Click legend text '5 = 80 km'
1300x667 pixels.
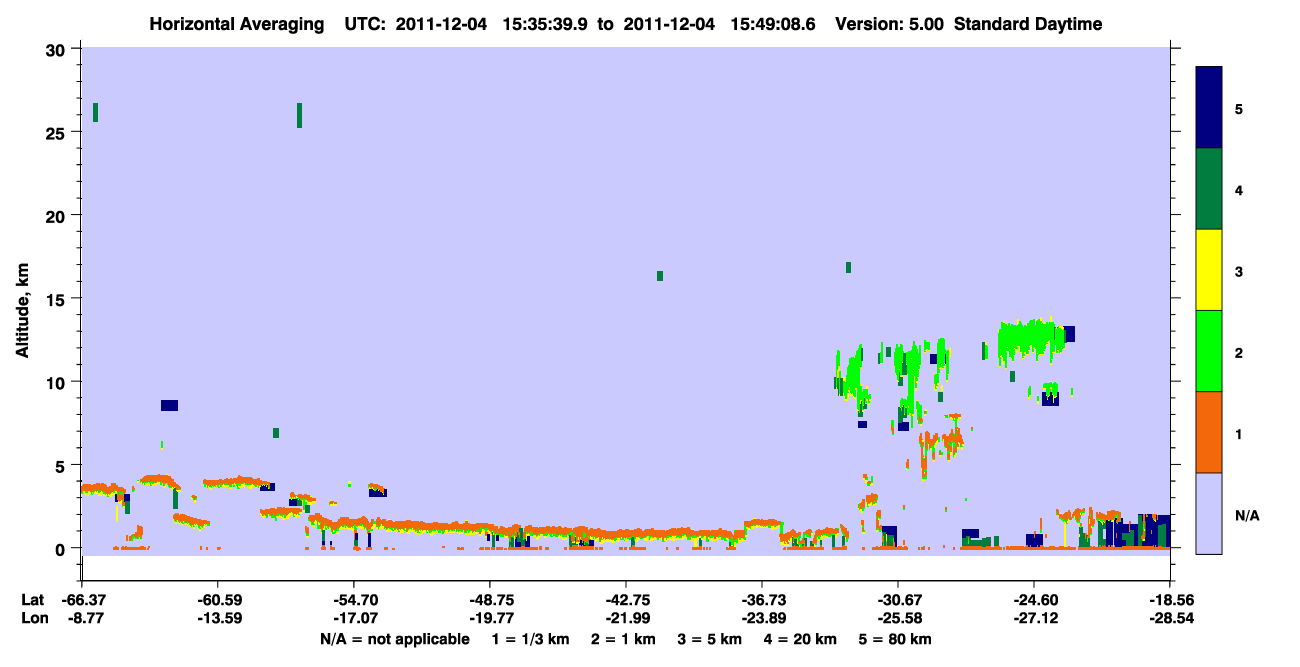895,639
